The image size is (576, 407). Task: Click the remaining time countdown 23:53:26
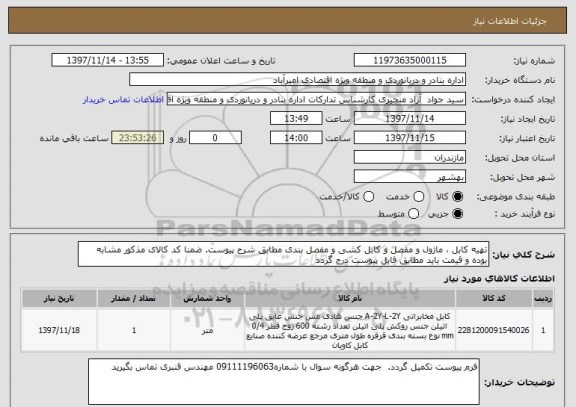[137, 138]
